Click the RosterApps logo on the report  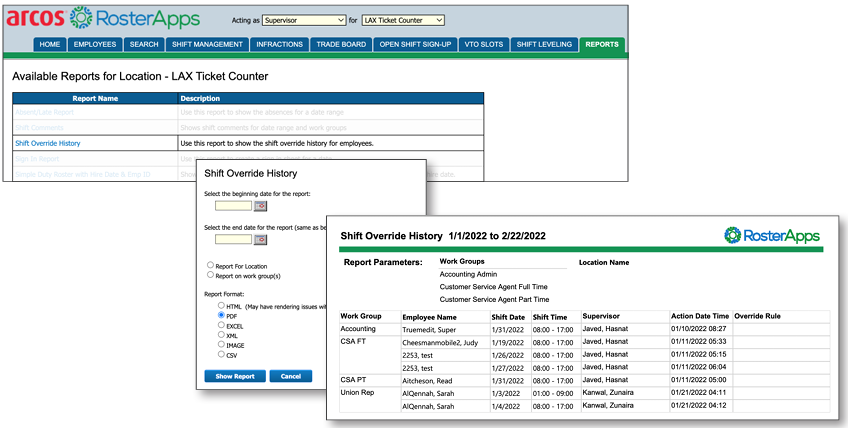[771, 235]
